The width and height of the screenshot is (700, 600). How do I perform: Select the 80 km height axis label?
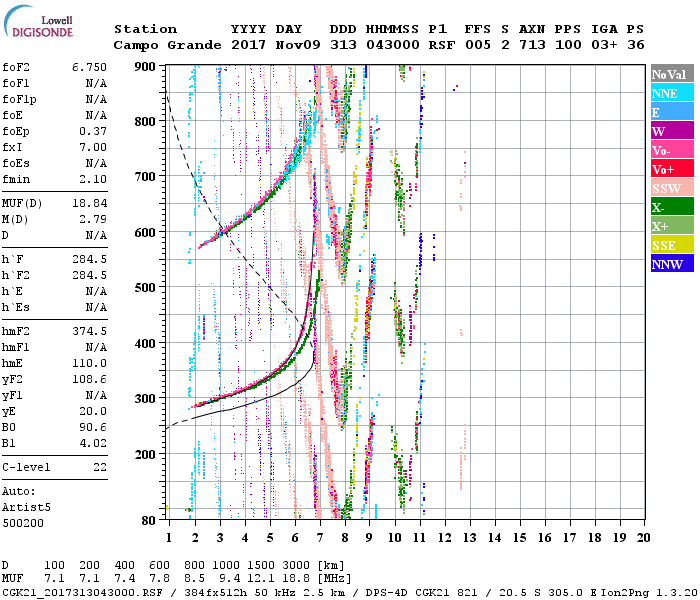[x=148, y=520]
